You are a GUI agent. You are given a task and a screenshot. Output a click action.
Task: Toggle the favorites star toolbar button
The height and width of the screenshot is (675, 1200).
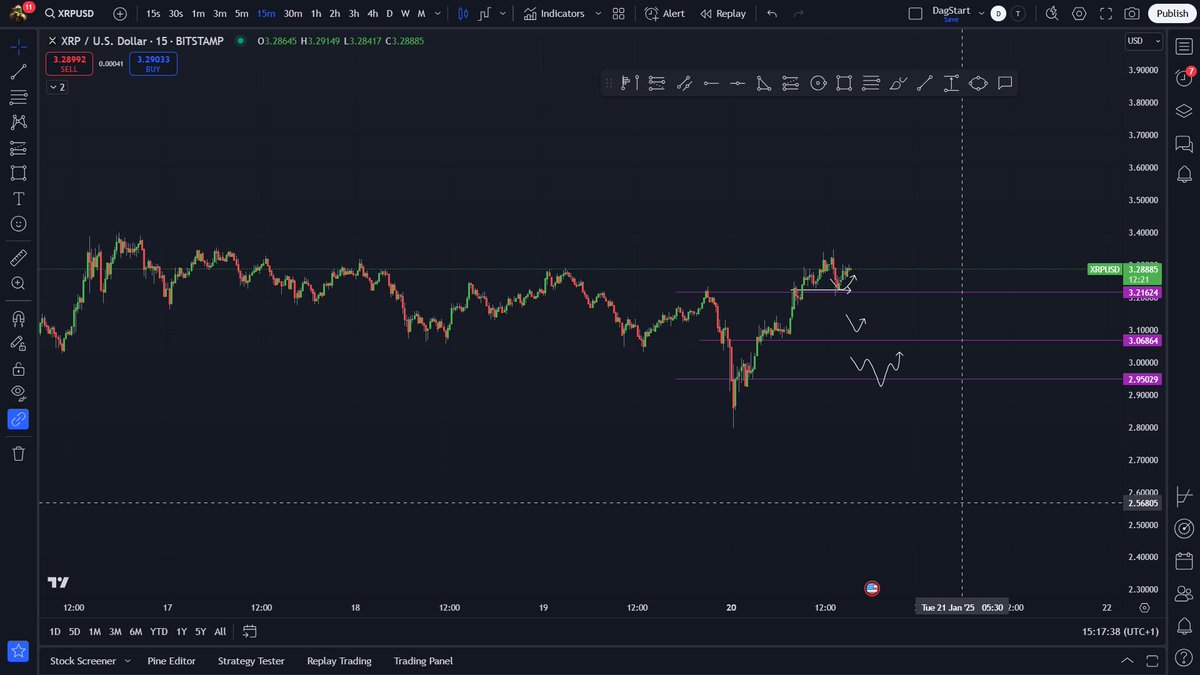click(x=18, y=651)
